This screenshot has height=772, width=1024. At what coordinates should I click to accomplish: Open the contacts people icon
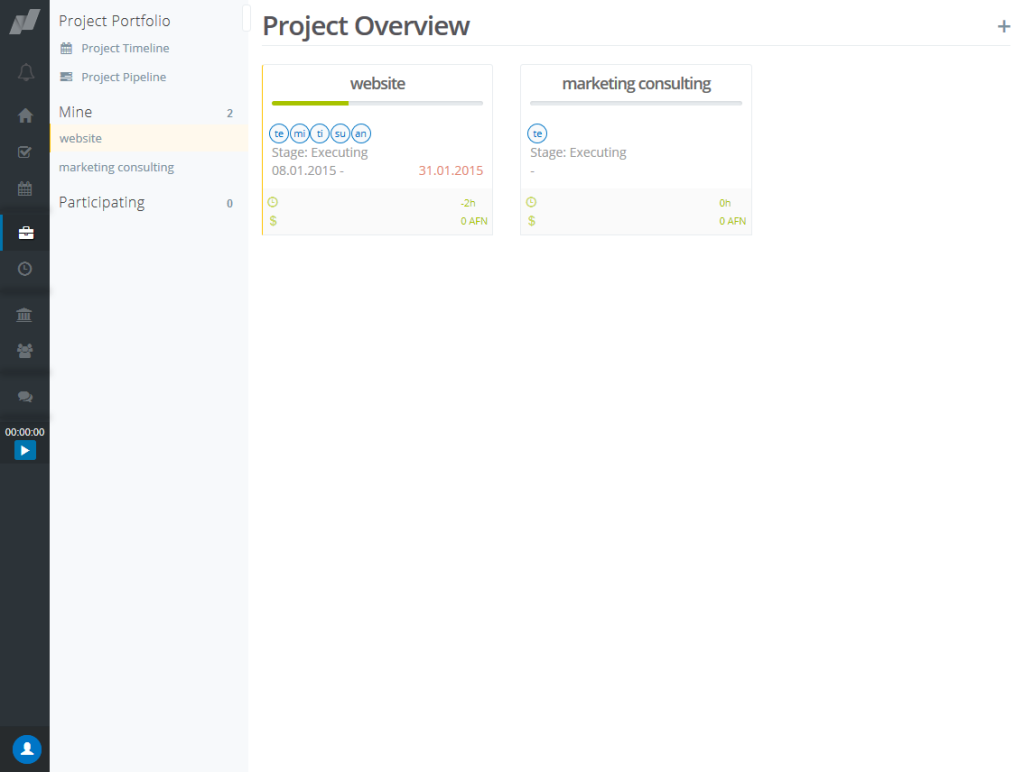[x=25, y=351]
